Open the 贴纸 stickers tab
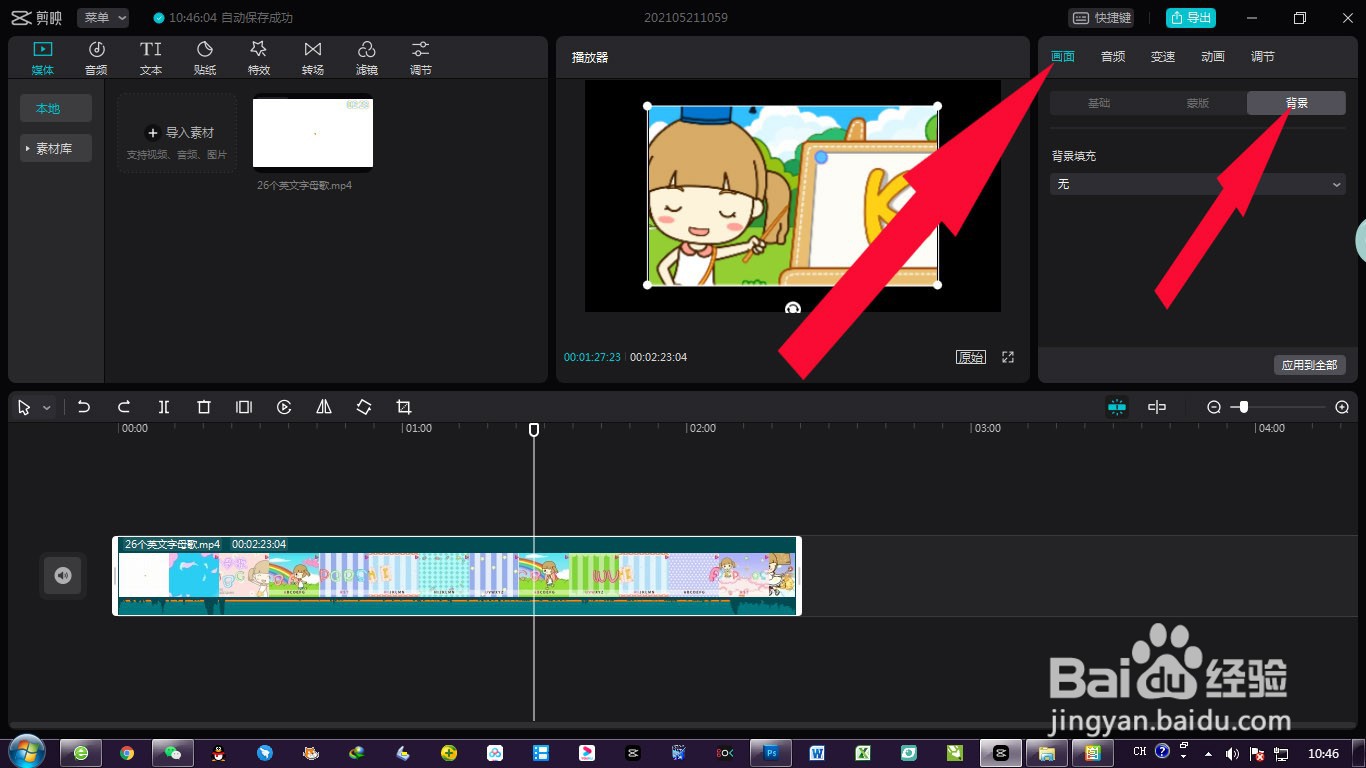1366x768 pixels. [205, 58]
